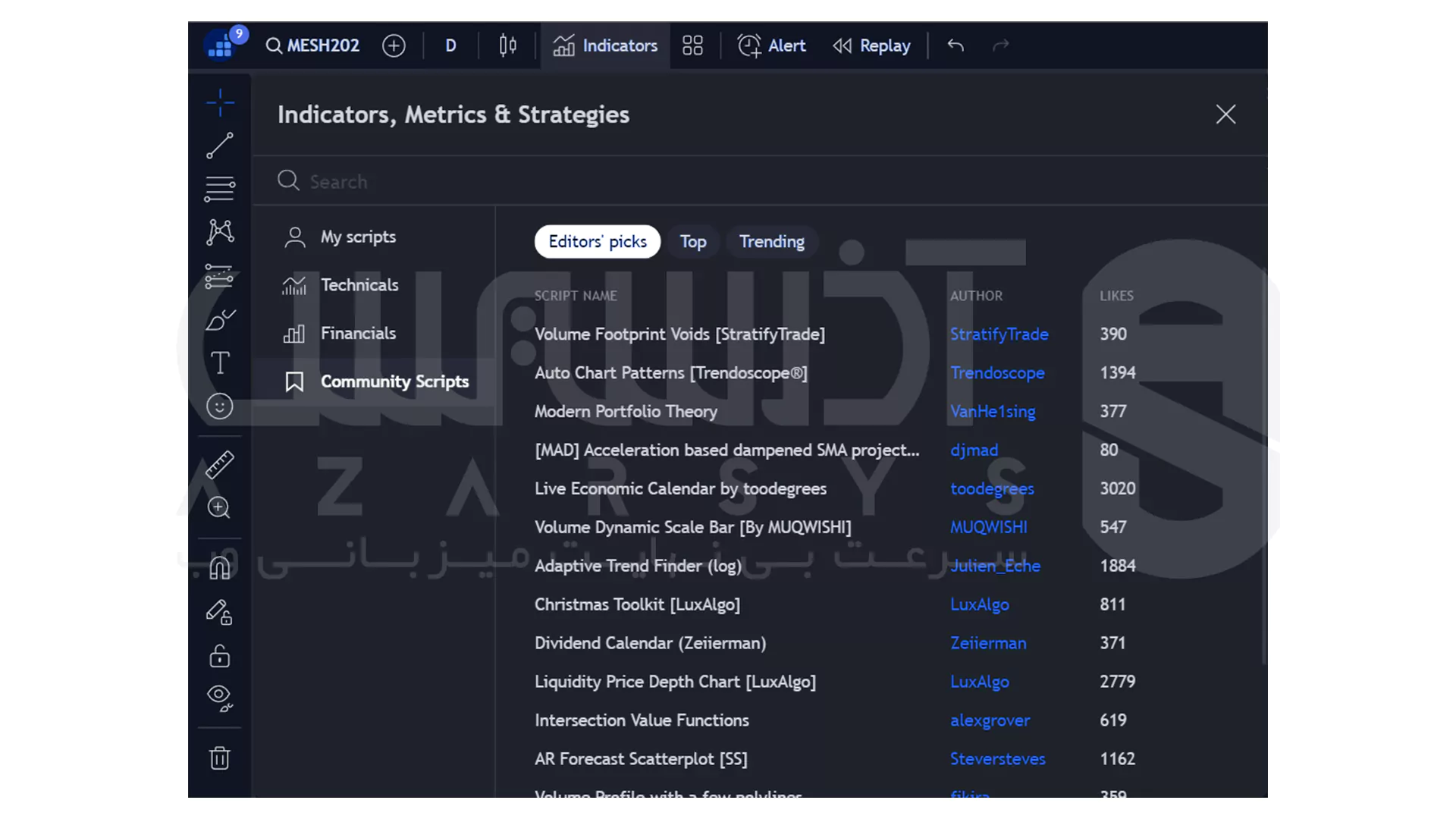Open LuxAlgo link on Christmas Toolkit row
1456x819 pixels.
pyautogui.click(x=979, y=604)
